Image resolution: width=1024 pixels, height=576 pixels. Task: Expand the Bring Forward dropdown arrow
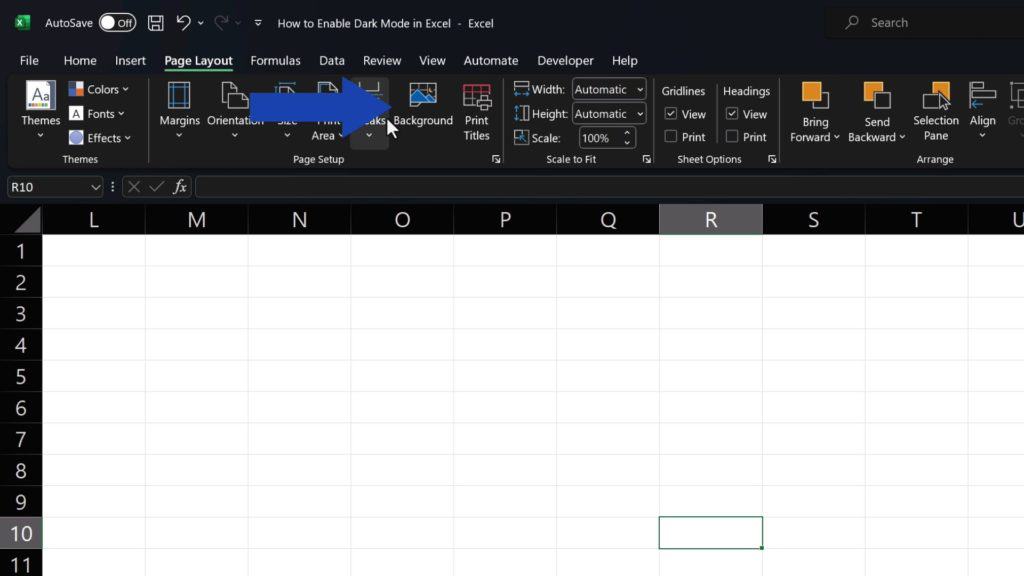click(837, 137)
